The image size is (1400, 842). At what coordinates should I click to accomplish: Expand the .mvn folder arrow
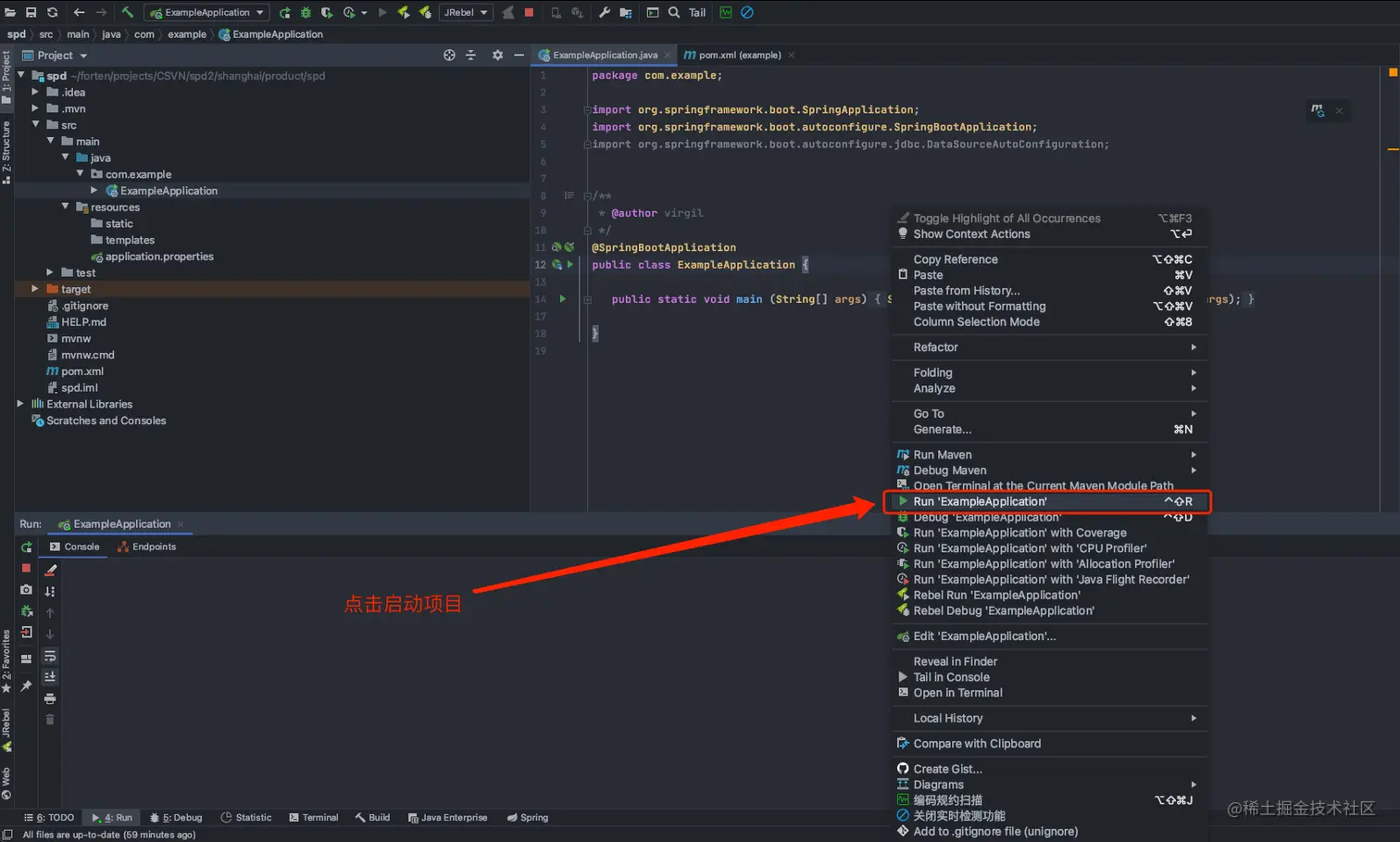click(35, 108)
